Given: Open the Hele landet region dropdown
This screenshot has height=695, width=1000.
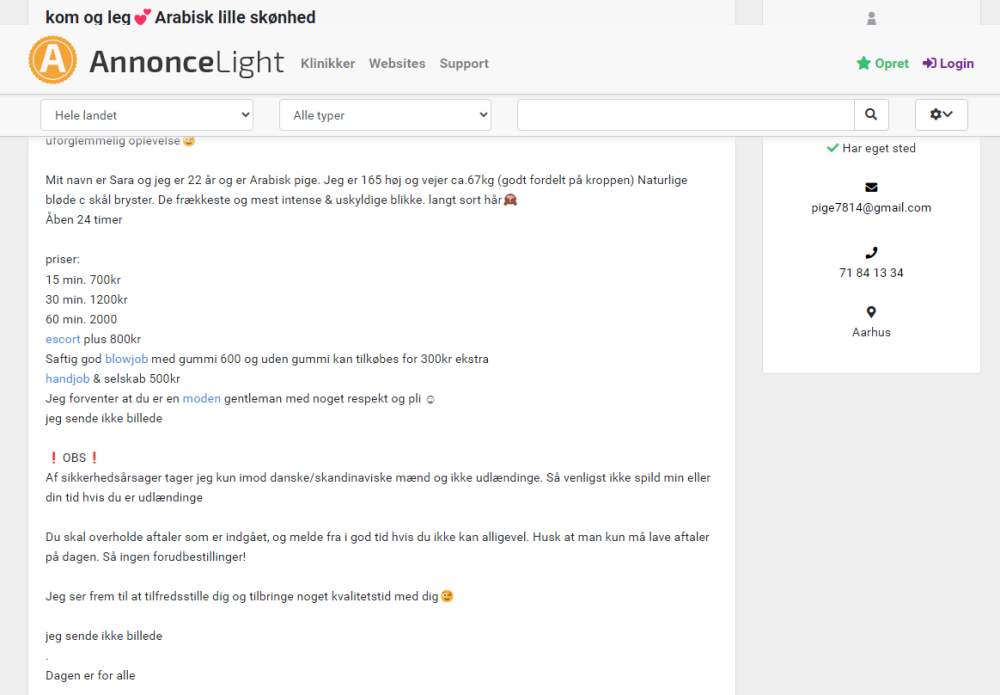Looking at the screenshot, I should point(147,115).
